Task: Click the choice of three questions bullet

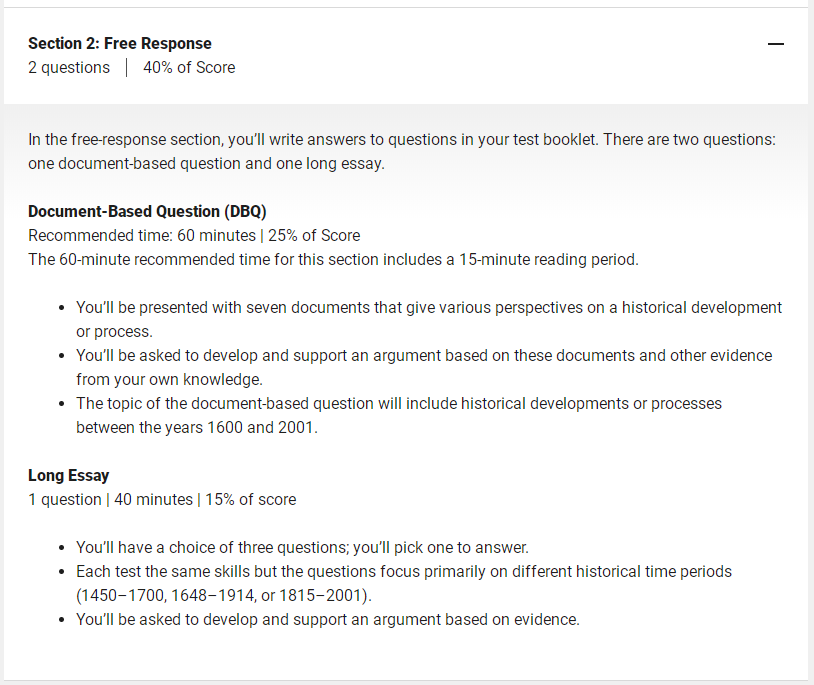Action: [302, 547]
